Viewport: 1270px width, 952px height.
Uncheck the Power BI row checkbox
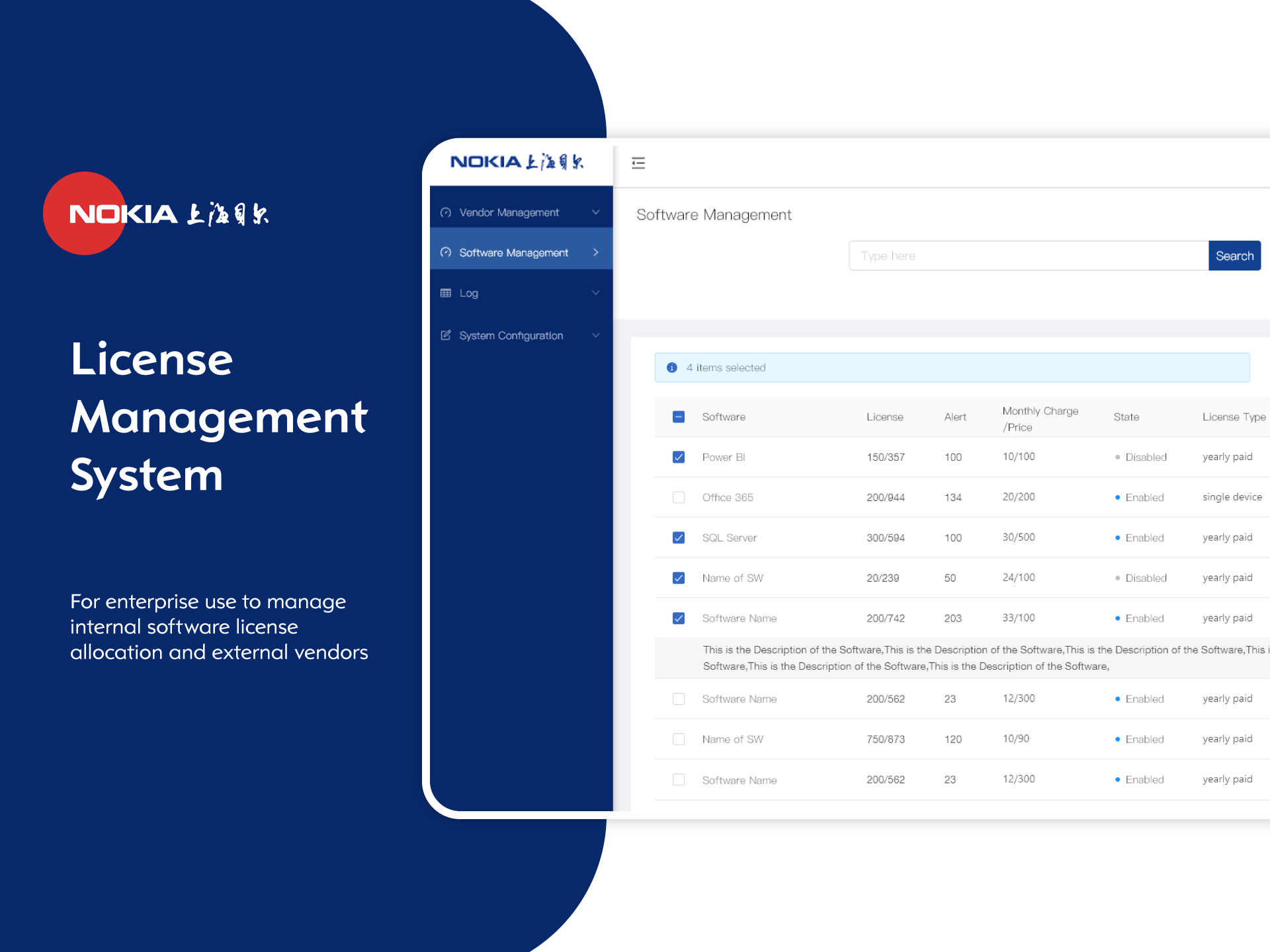point(679,457)
